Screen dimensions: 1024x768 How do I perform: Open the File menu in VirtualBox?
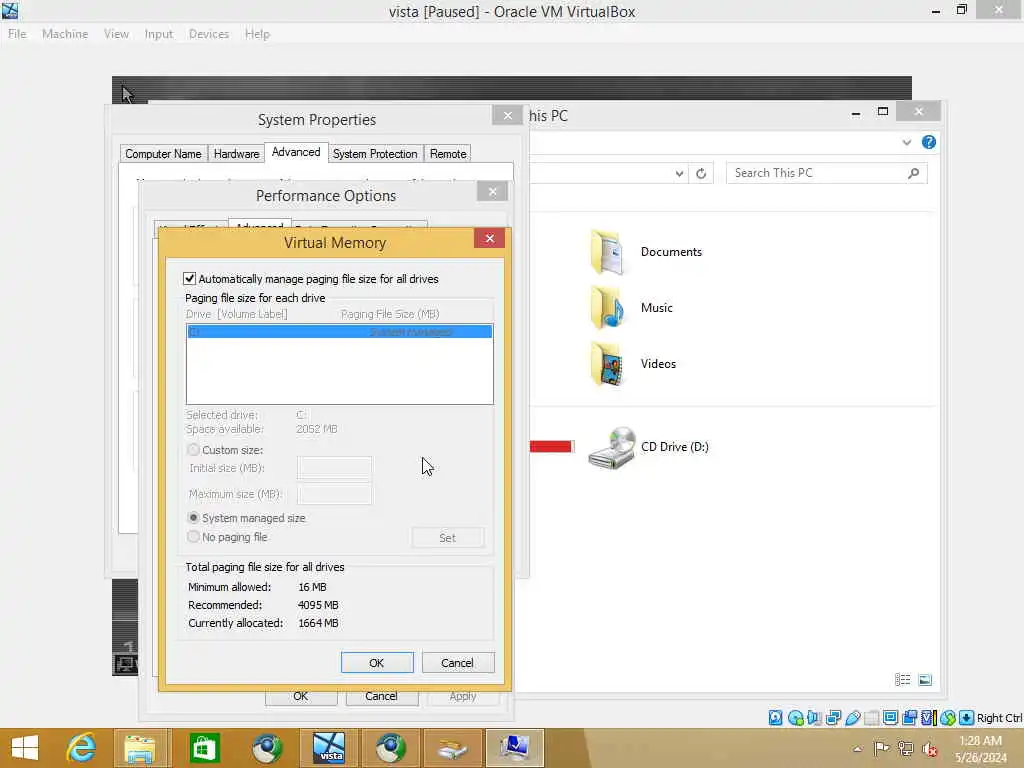17,34
